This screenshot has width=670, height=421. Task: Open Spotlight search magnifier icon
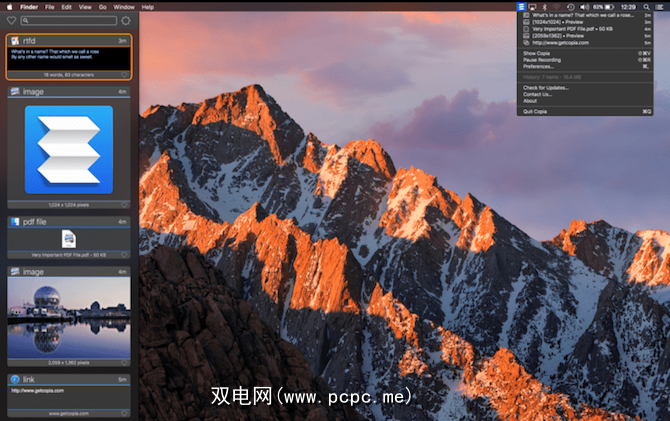646,7
